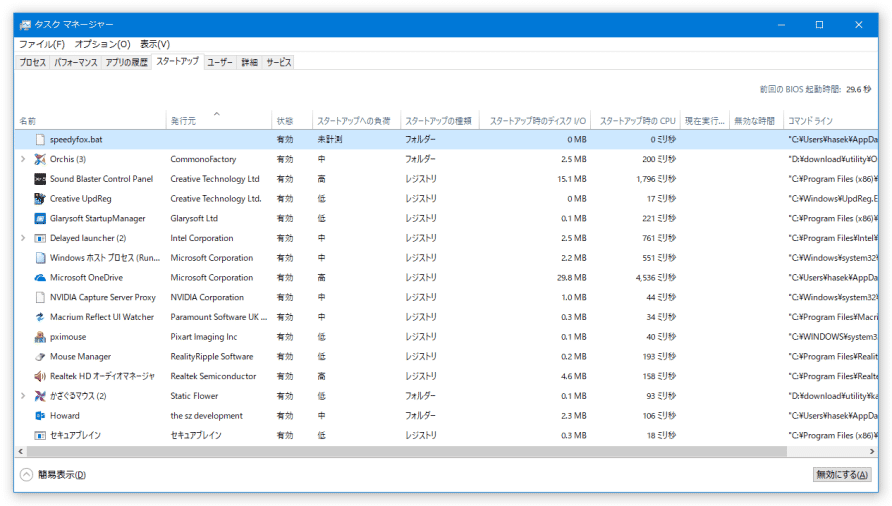Image resolution: width=892 pixels, height=506 pixels.
Task: Click the Creative UpdReg icon
Action: (40, 199)
